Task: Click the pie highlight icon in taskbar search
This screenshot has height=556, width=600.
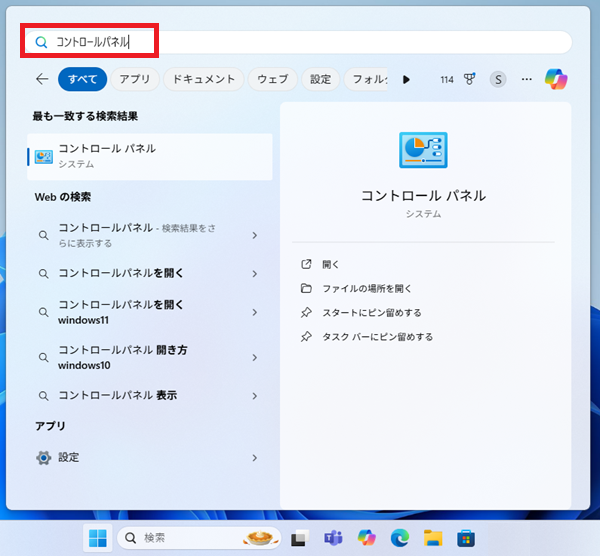Action: pyautogui.click(x=260, y=538)
